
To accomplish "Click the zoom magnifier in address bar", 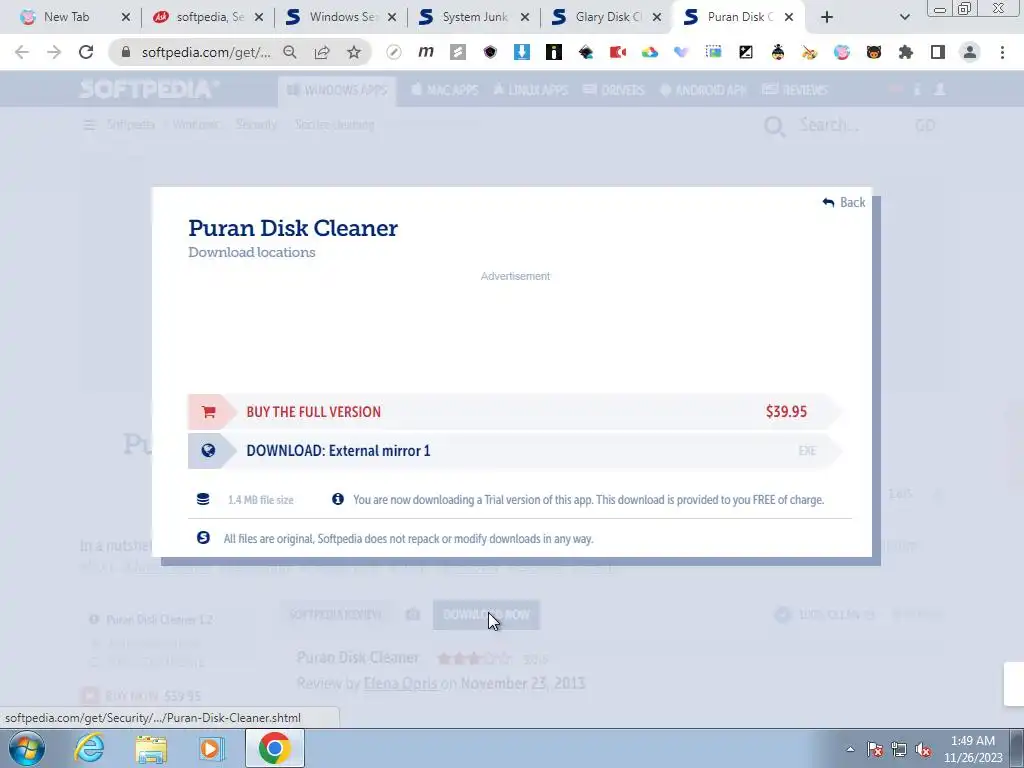I will point(290,52).
